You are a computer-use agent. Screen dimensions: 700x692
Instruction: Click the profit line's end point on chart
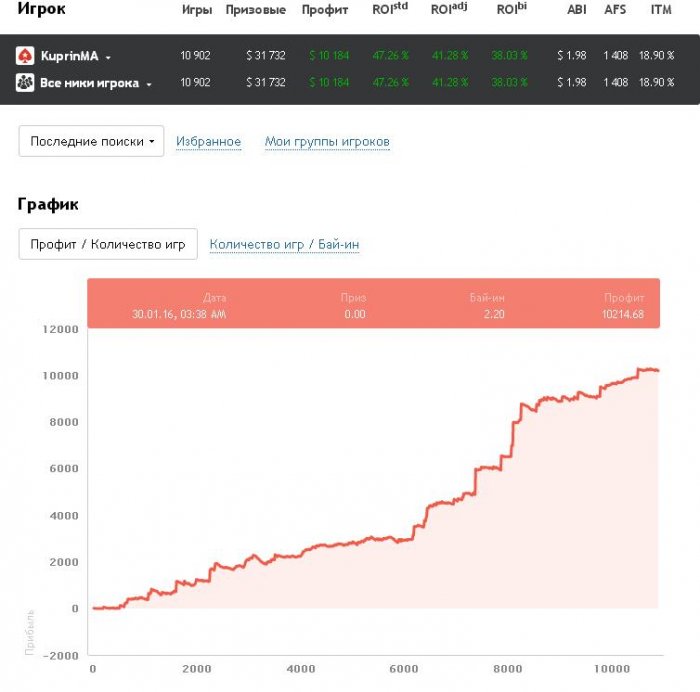(x=657, y=371)
